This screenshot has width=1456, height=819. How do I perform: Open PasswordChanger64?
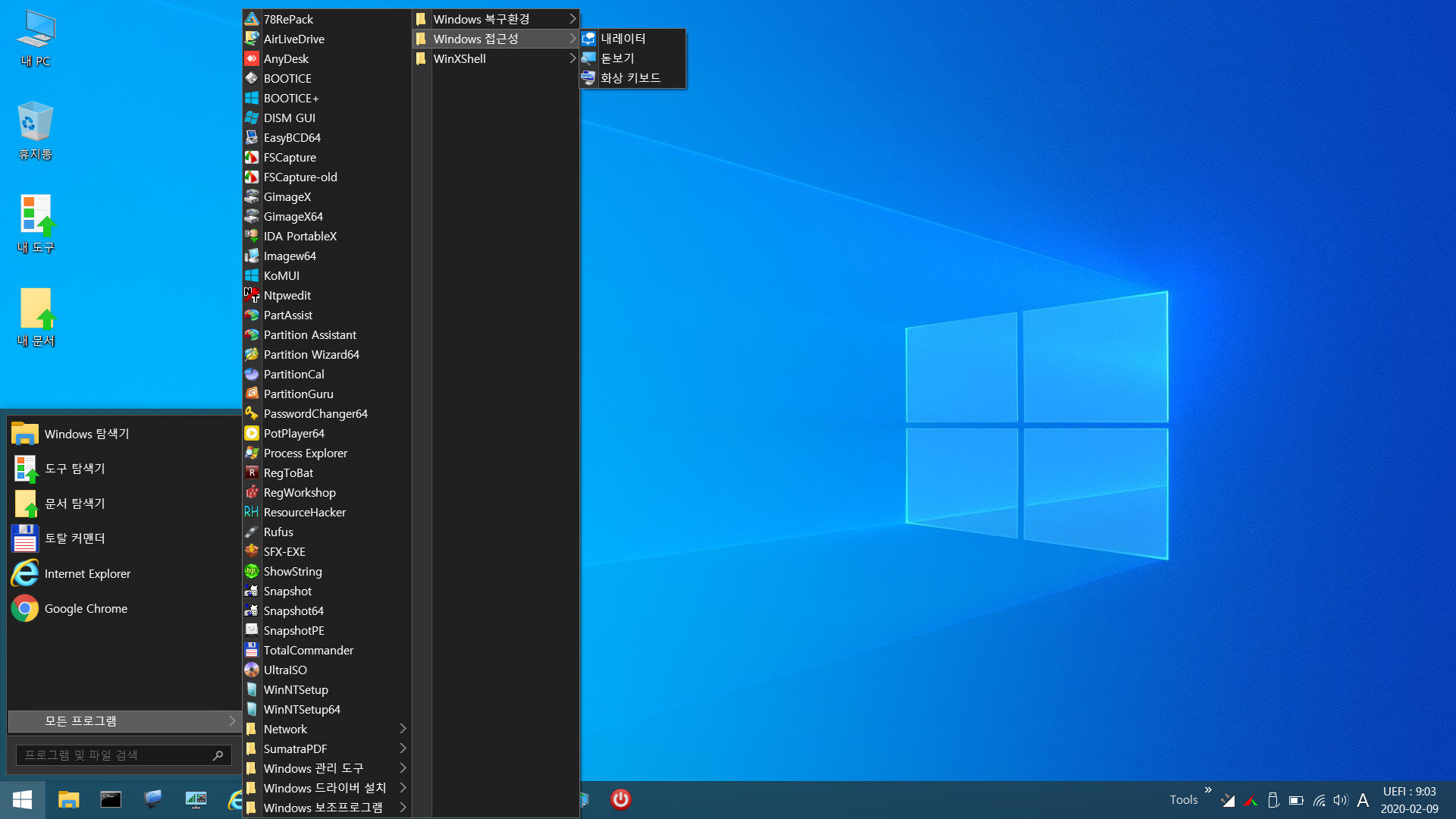pyautogui.click(x=327, y=413)
